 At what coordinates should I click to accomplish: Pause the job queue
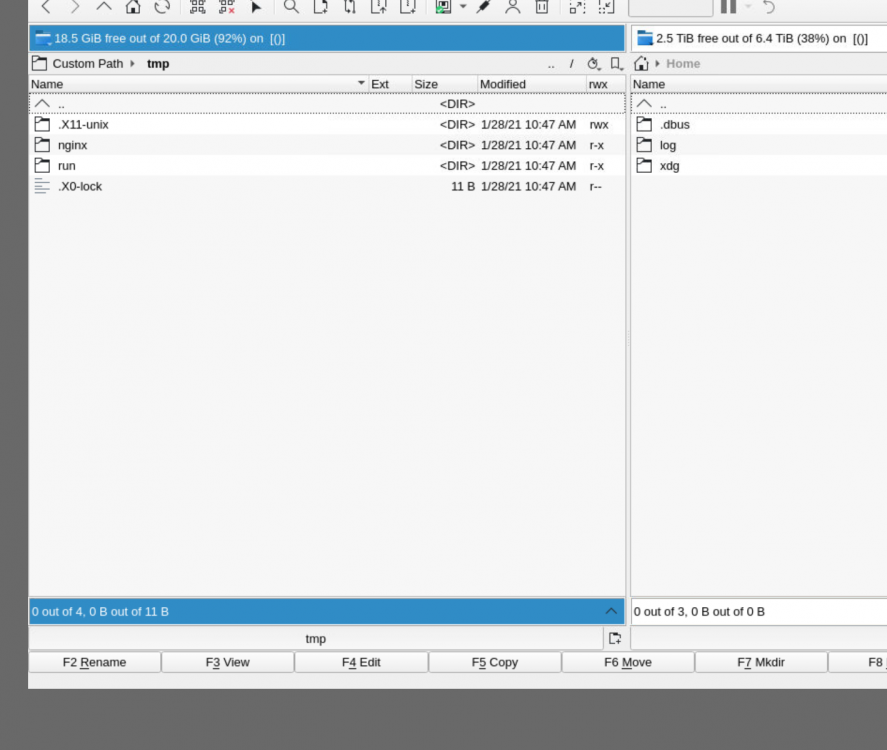point(729,7)
